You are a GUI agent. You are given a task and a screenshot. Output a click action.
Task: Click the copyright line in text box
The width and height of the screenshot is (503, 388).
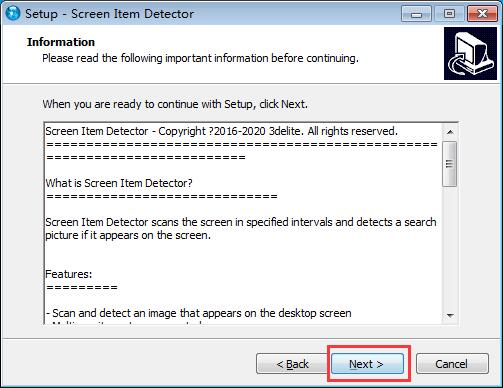[x=222, y=131]
